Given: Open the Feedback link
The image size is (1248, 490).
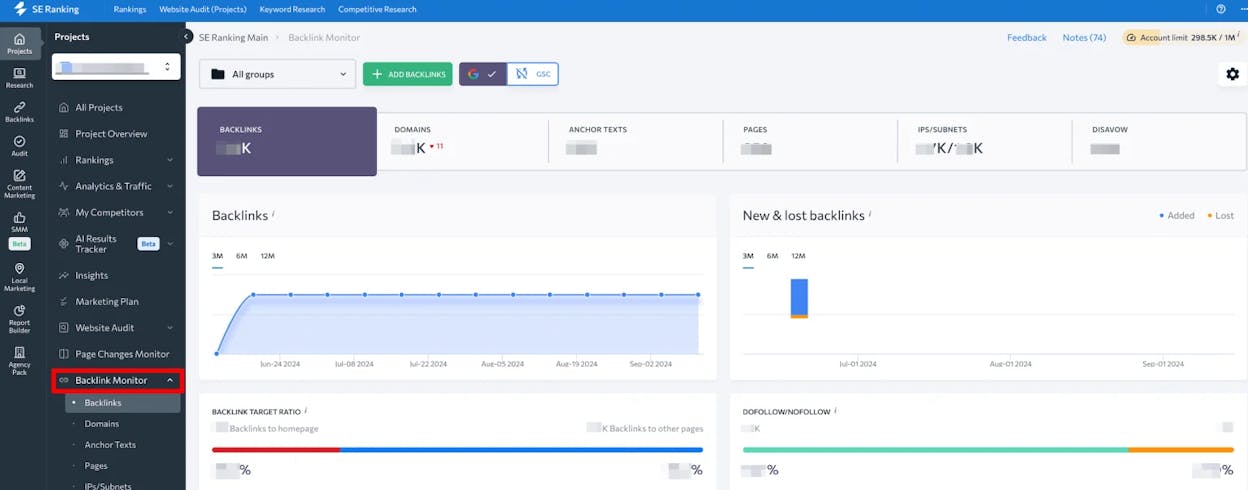Looking at the screenshot, I should (x=1027, y=37).
